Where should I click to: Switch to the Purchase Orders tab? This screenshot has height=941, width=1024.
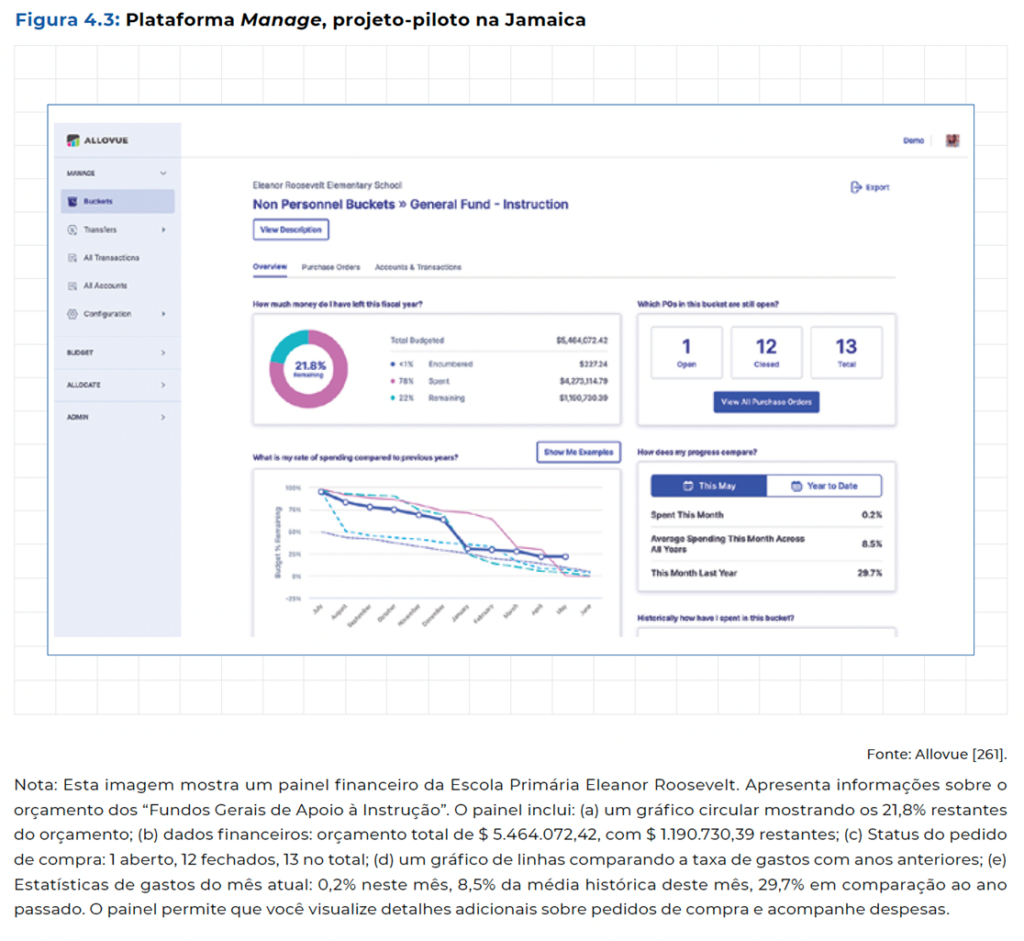[330, 268]
